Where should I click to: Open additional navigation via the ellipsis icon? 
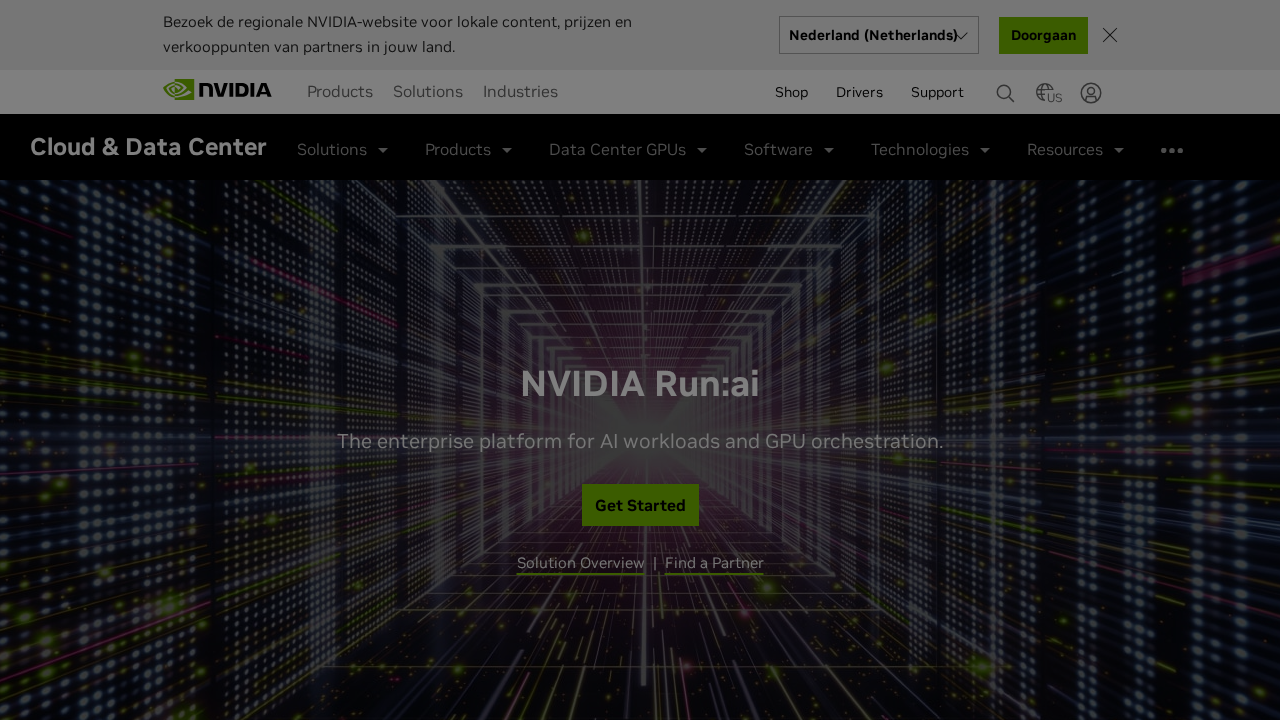(1172, 149)
